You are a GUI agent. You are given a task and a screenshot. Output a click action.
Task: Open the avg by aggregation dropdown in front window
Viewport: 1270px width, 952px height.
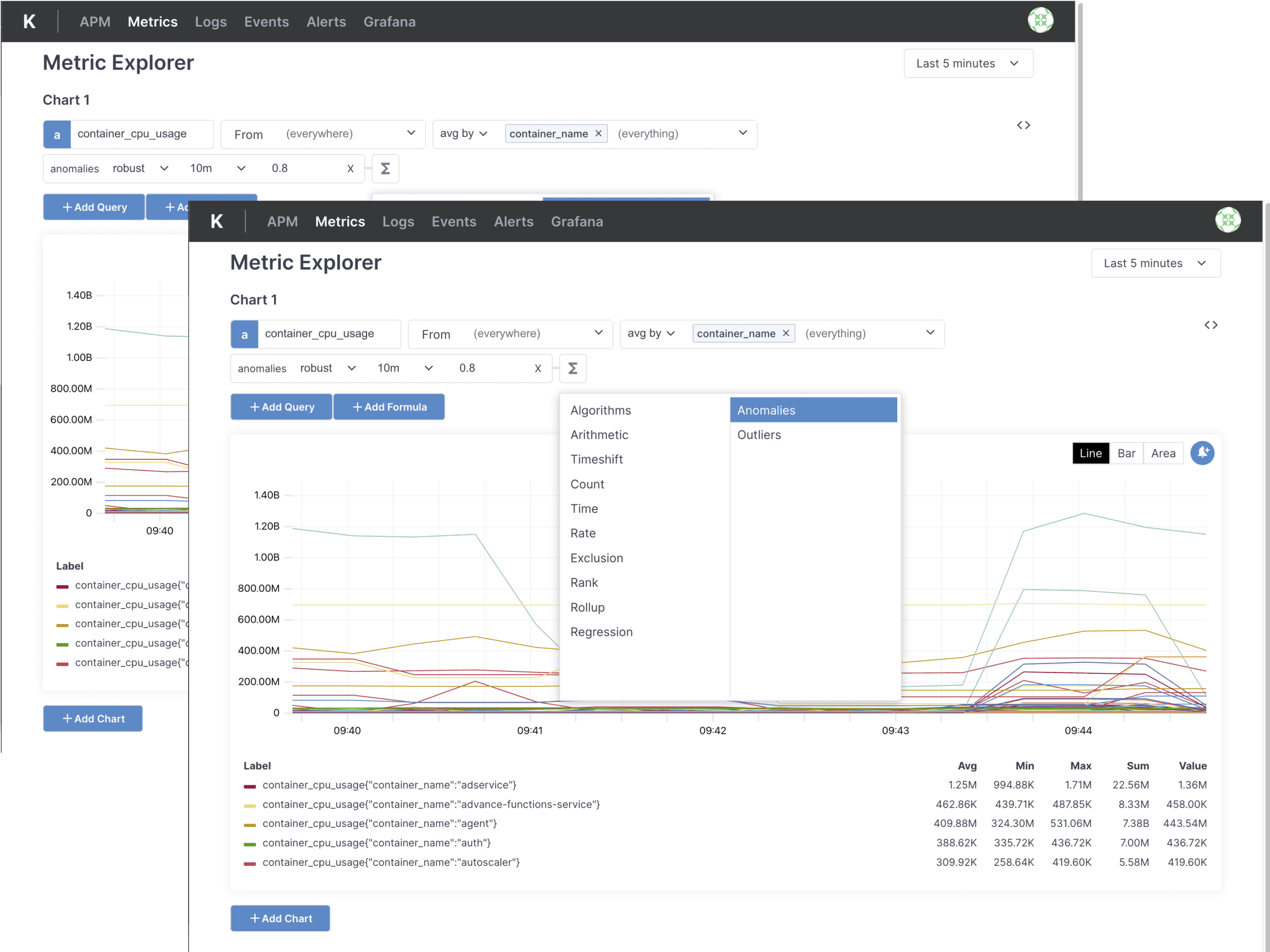click(x=650, y=334)
